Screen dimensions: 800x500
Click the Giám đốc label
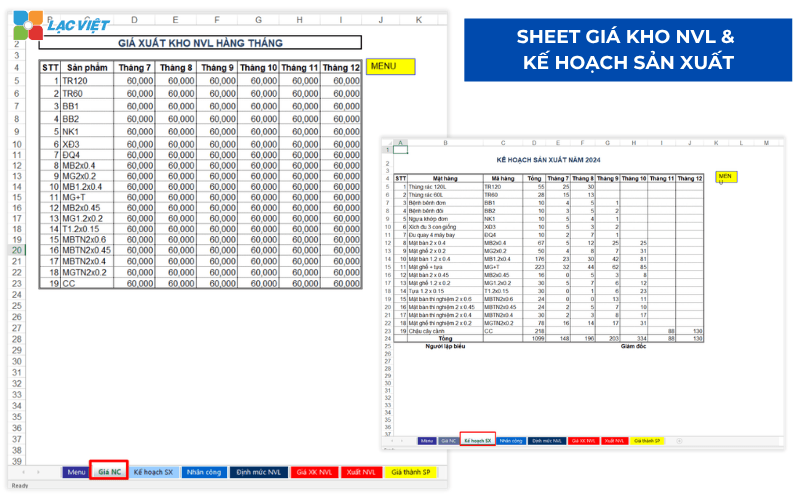(x=633, y=346)
